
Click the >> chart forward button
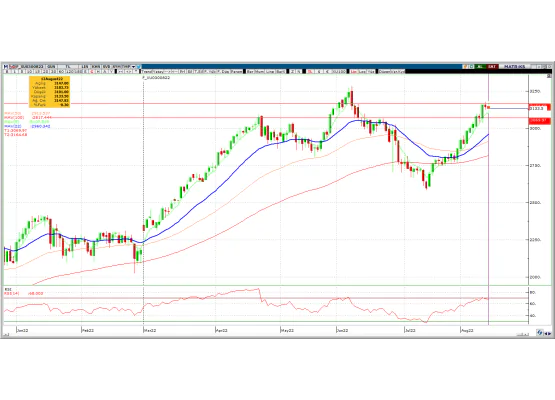(x=129, y=71)
